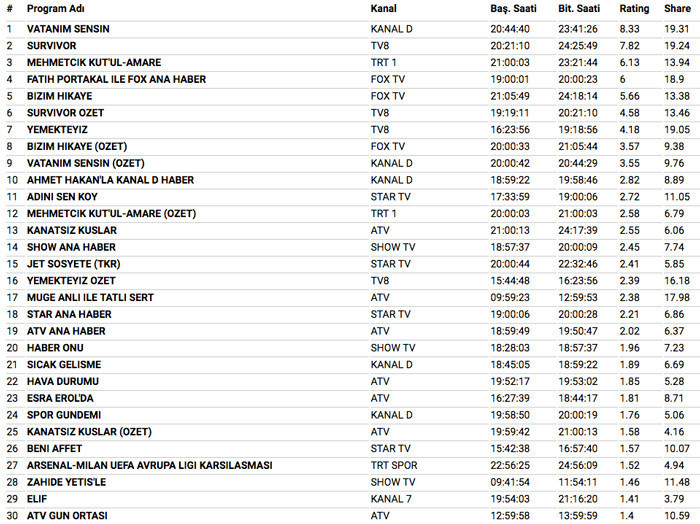Click the Rating column header
The height and width of the screenshot is (524, 700).
pos(634,9)
